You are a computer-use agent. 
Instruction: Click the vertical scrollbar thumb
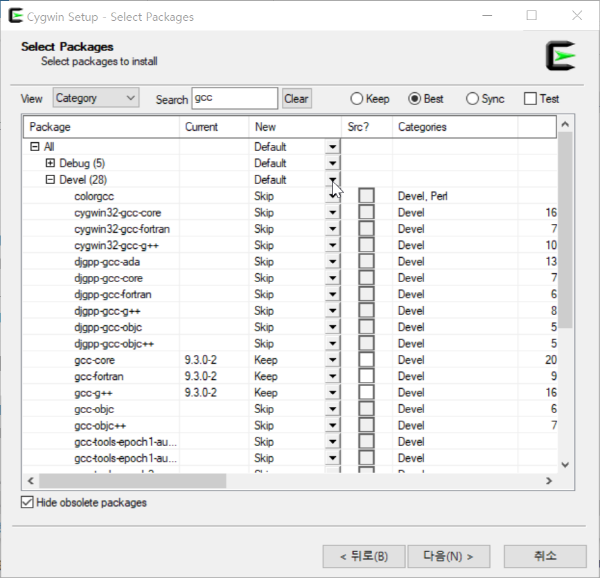[x=565, y=230]
